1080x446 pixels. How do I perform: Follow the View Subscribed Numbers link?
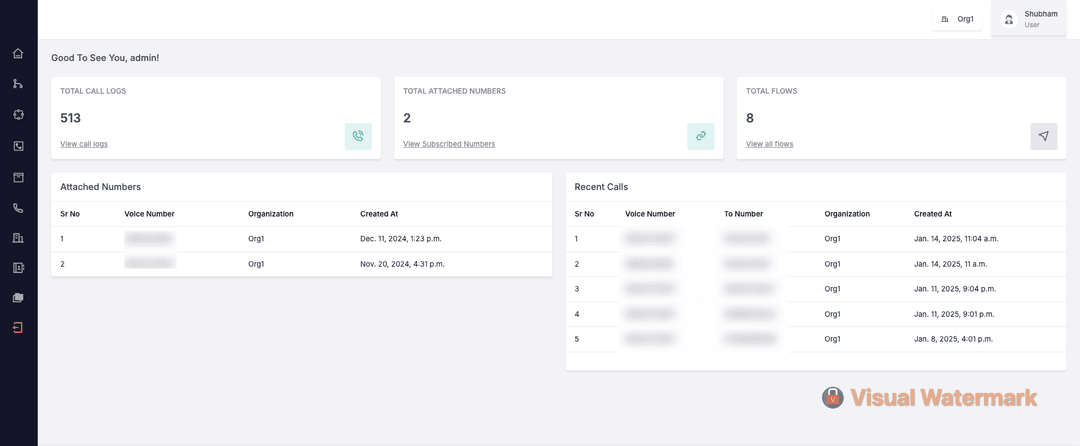click(449, 144)
